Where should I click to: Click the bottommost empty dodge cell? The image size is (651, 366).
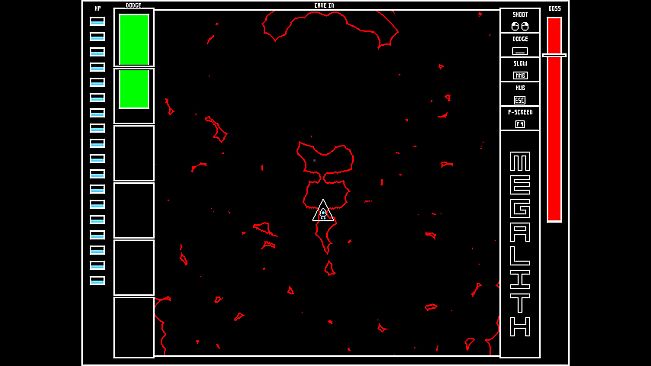[134, 327]
